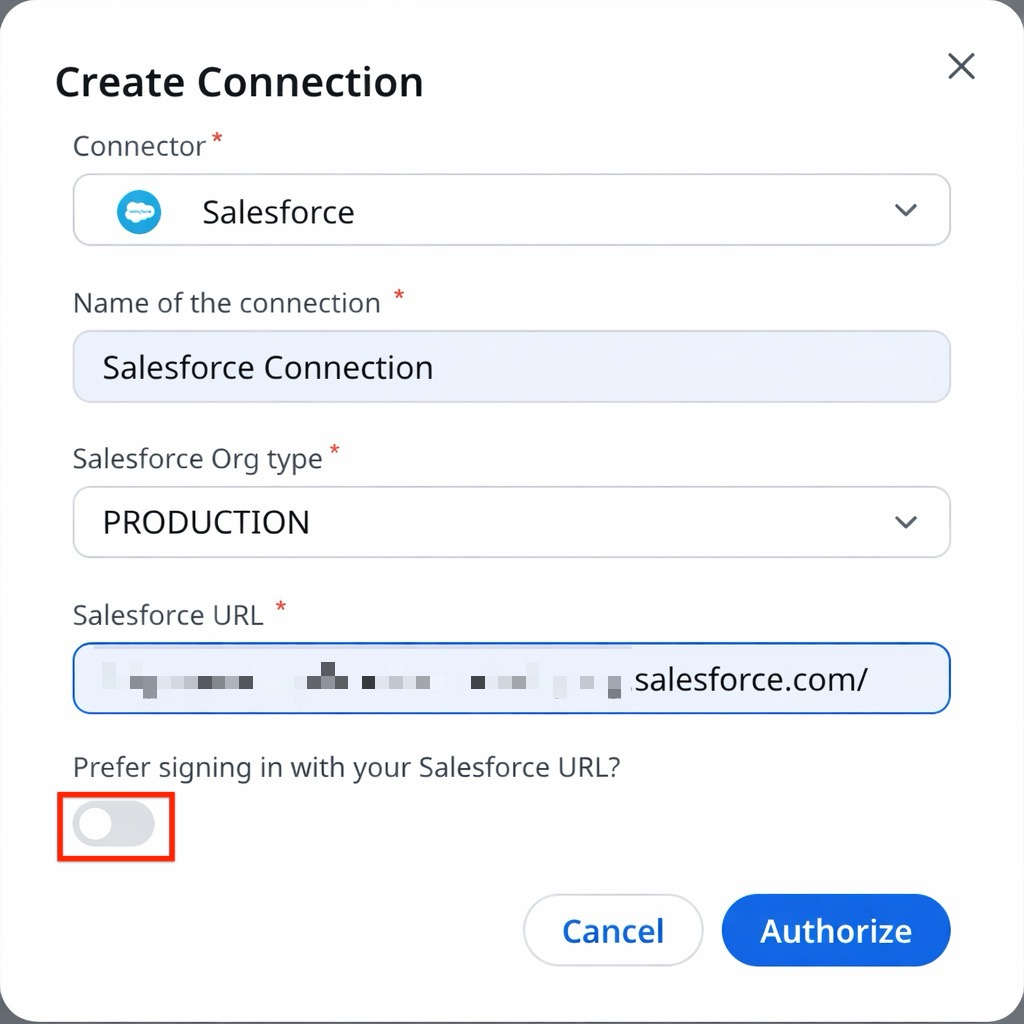Open the Salesforce Org type PRODUCTION dropdown
Screen dimensions: 1024x1024
pos(511,522)
